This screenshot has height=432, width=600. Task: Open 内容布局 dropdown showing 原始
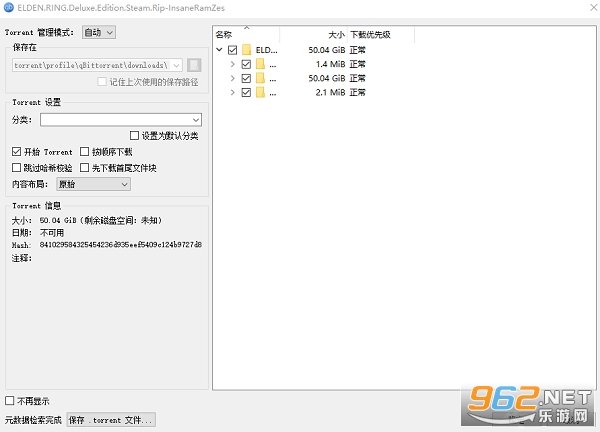coord(93,184)
